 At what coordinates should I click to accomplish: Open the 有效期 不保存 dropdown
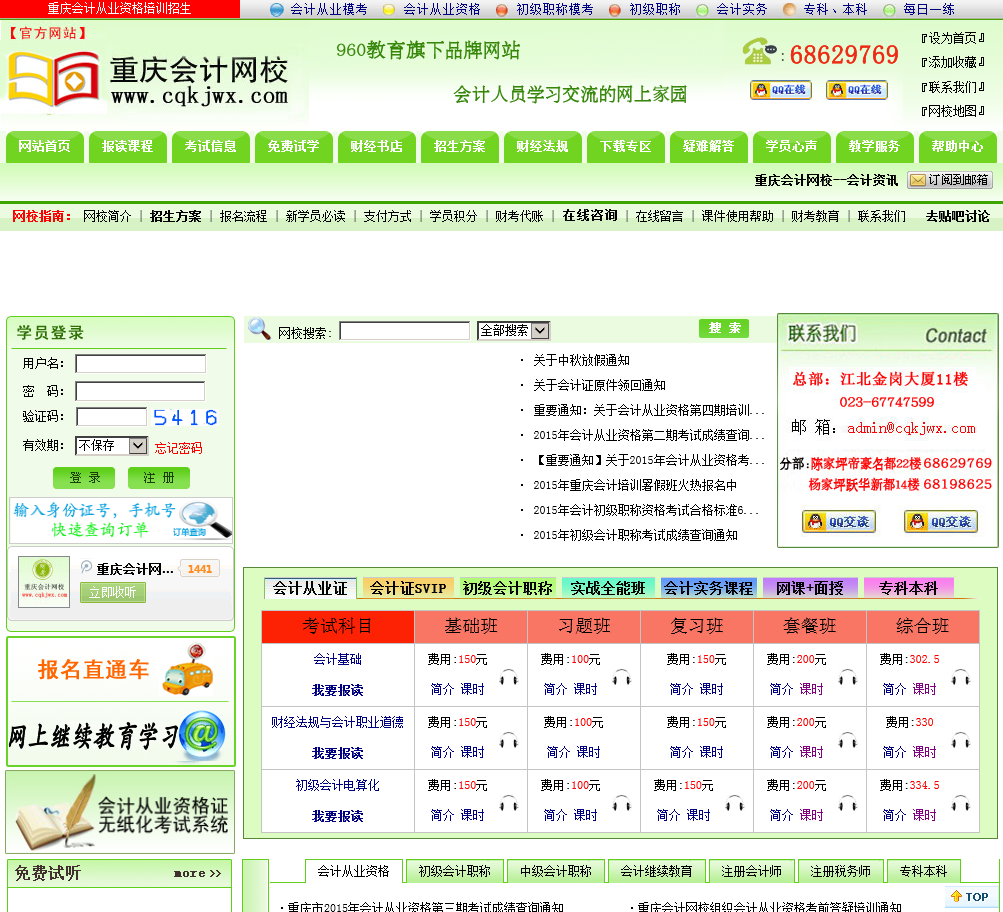click(111, 445)
